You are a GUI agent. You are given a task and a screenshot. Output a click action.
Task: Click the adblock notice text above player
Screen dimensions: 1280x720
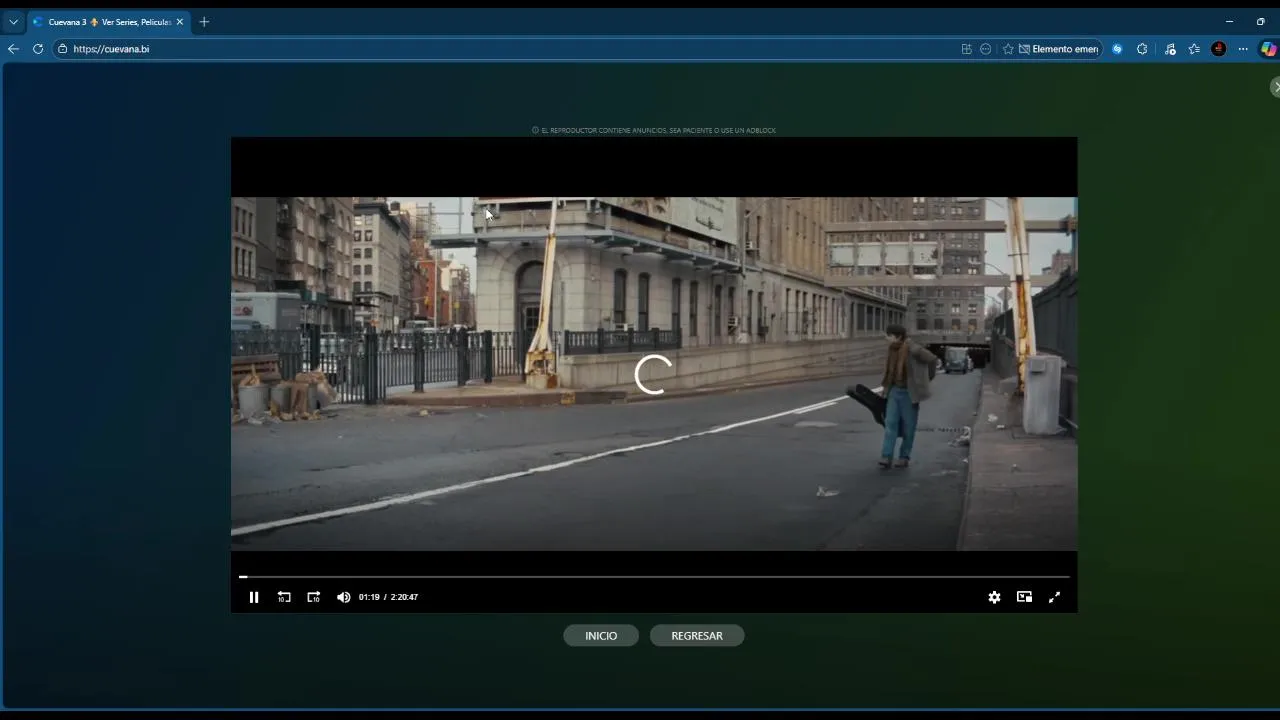[x=654, y=130]
